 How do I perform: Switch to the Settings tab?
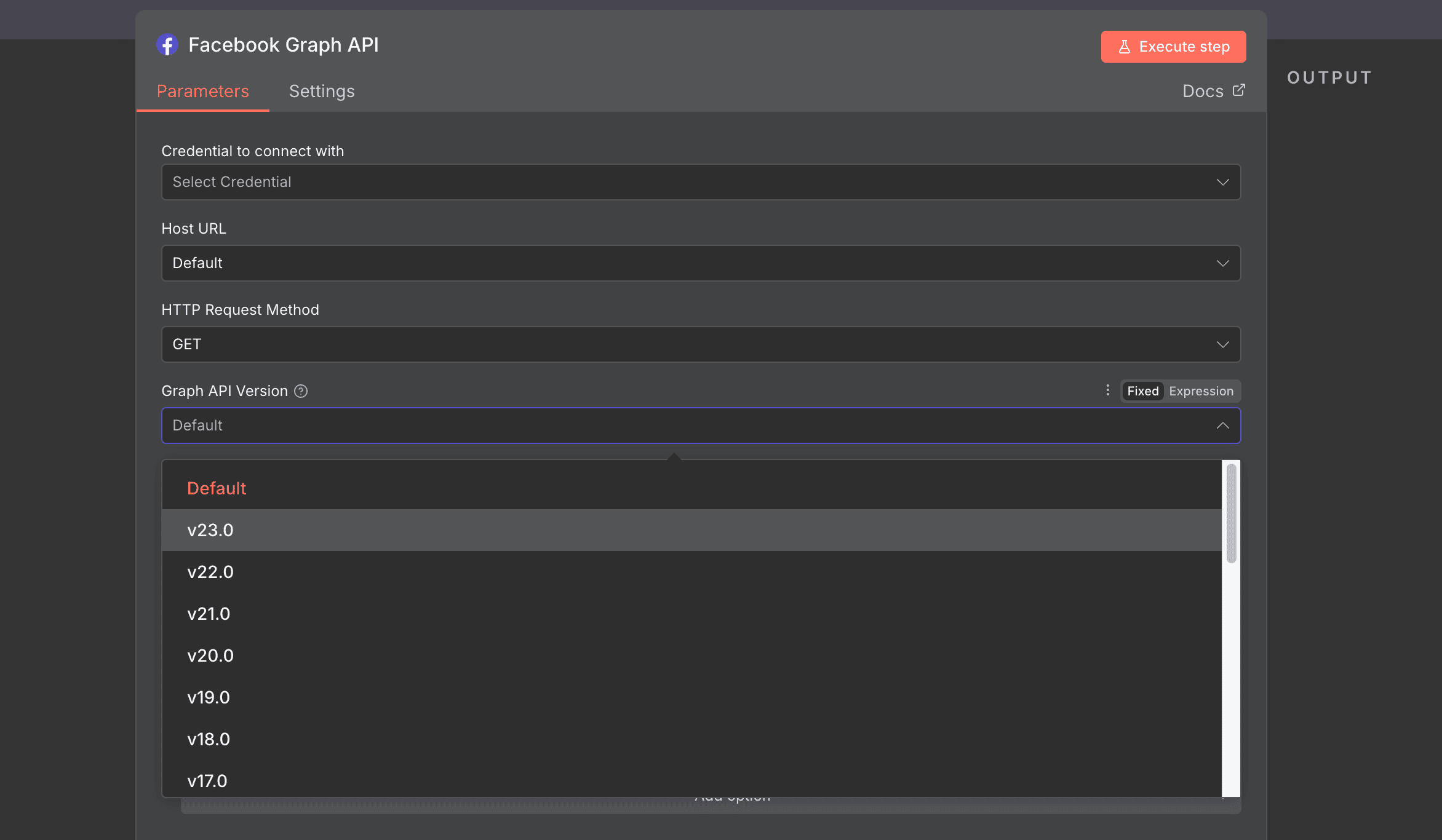(x=321, y=91)
